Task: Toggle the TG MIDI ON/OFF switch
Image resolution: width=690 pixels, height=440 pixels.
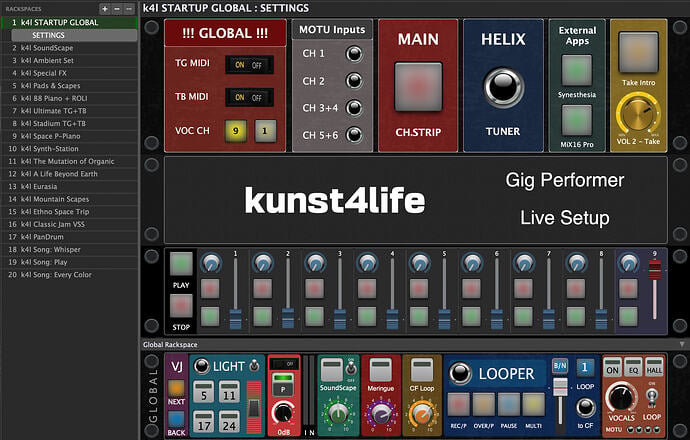Action: (x=249, y=65)
